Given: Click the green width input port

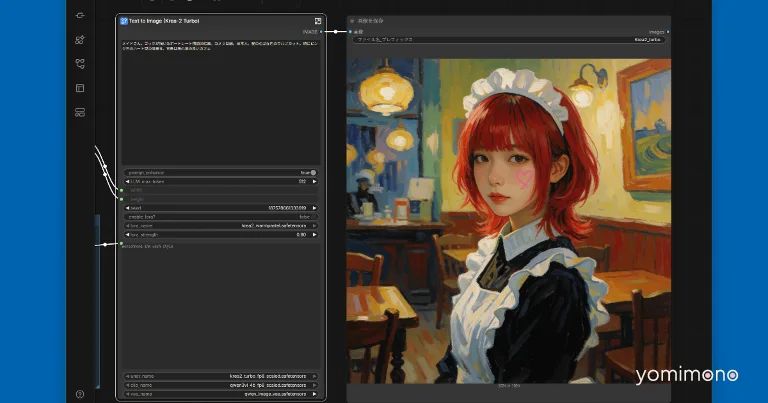Looking at the screenshot, I should tap(121, 190).
